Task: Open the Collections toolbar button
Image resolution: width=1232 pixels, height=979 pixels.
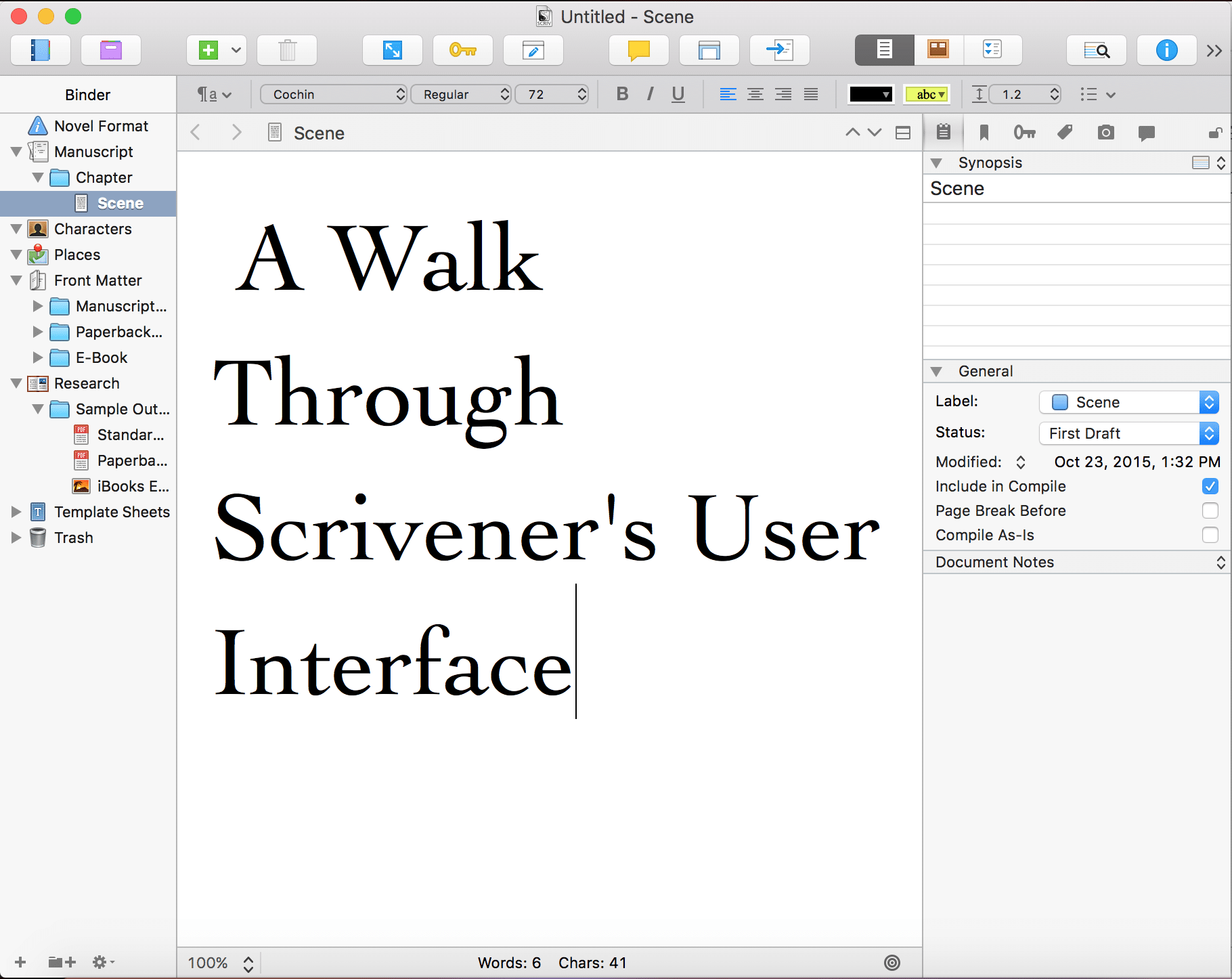Action: 111,50
